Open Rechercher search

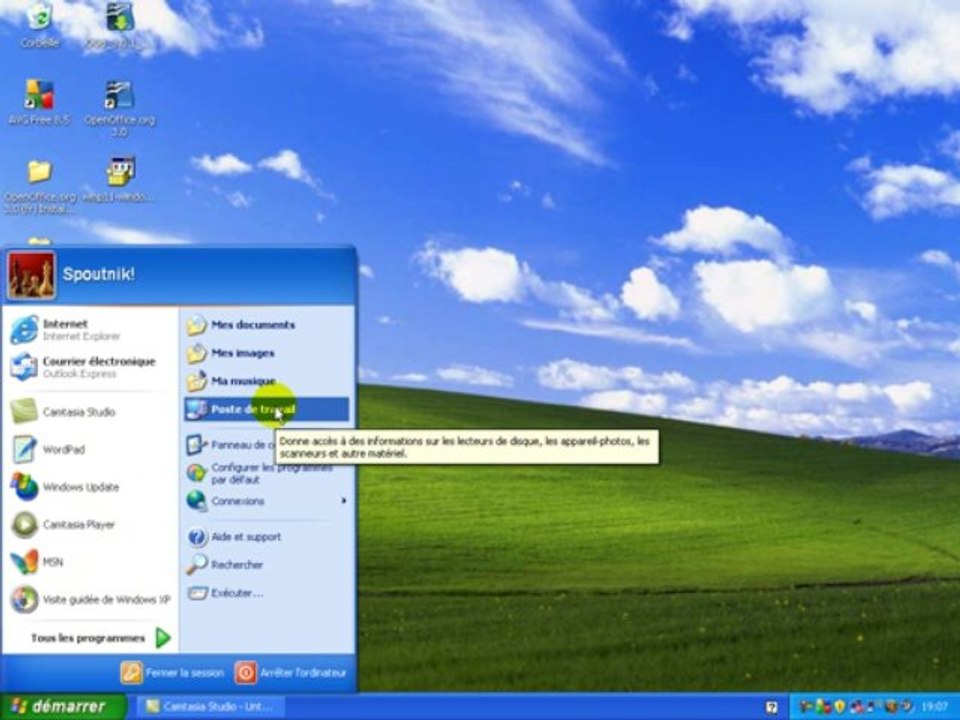click(266, 564)
